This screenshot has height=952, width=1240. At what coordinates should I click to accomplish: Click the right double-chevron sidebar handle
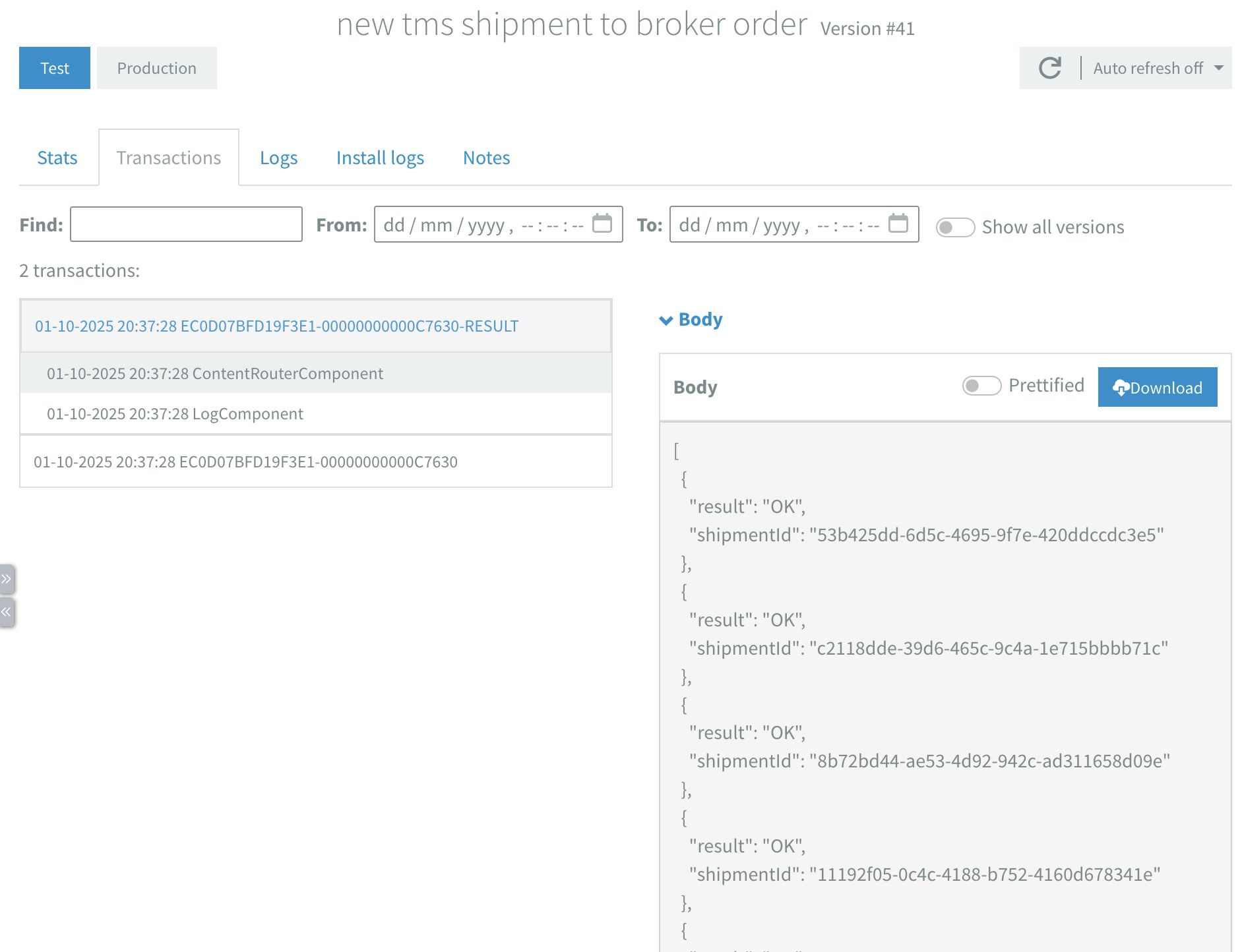(7, 580)
